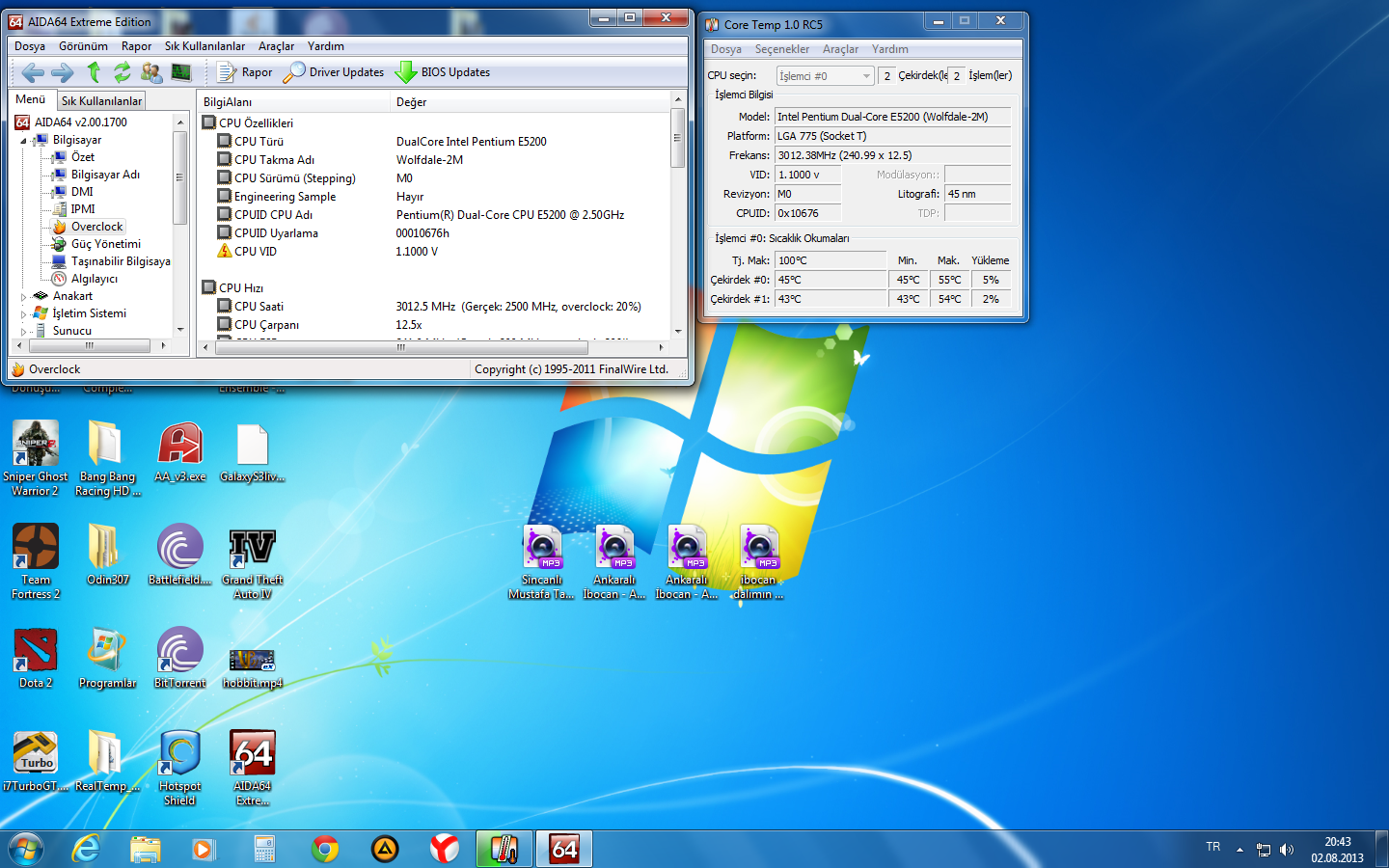Select Özet in the AIDA64 tree
1389x868 pixels.
[x=83, y=157]
